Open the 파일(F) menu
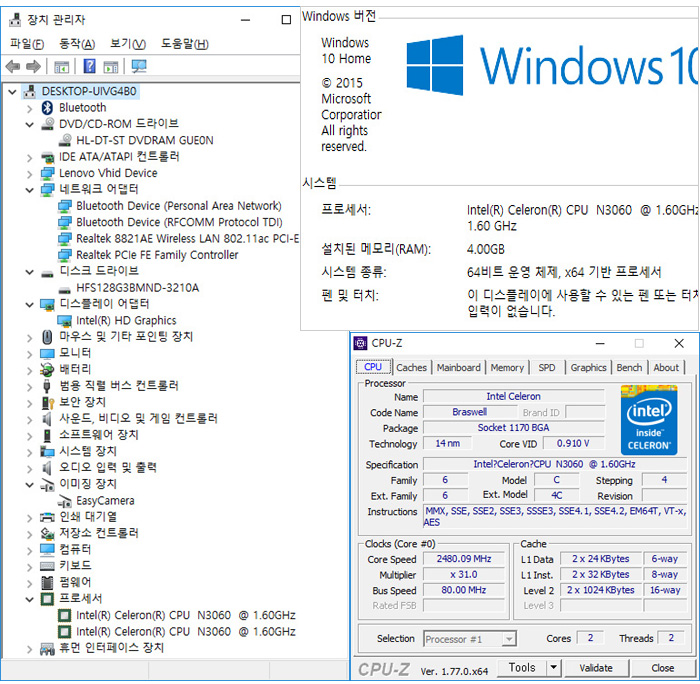This screenshot has height=684, width=700. 27,44
